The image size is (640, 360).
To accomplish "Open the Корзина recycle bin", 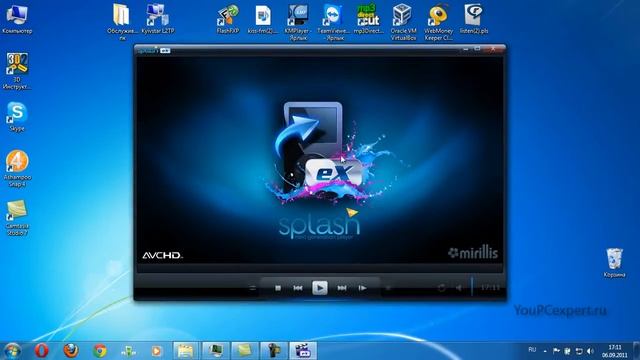I will [x=614, y=262].
